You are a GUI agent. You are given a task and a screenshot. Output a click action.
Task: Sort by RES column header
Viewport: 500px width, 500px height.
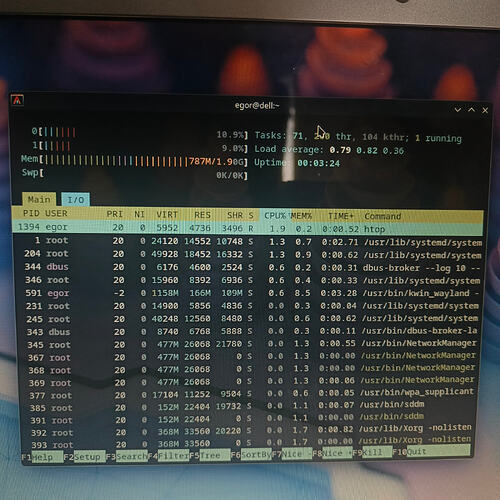(202, 215)
